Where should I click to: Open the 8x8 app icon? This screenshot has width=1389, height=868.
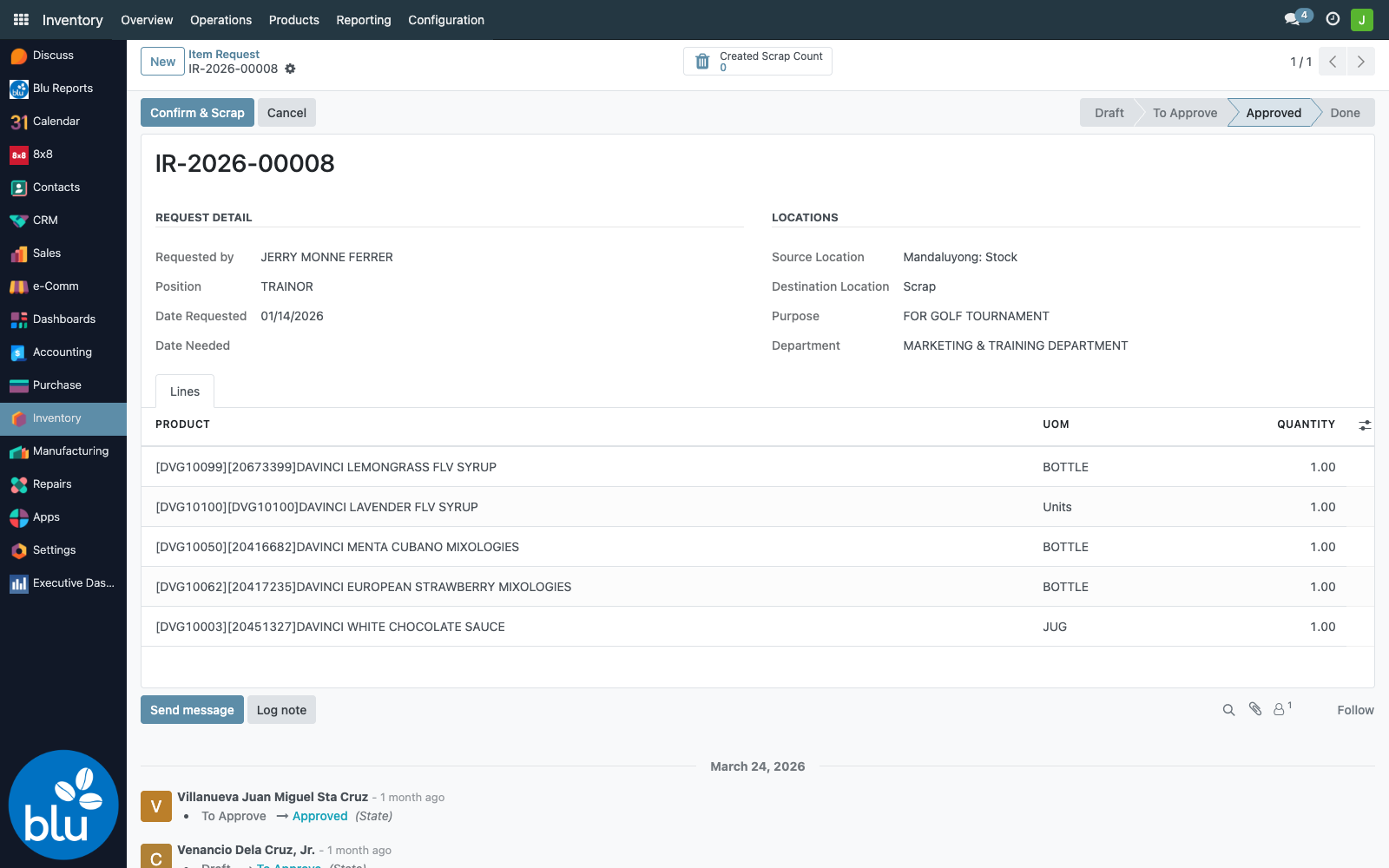pyautogui.click(x=19, y=155)
